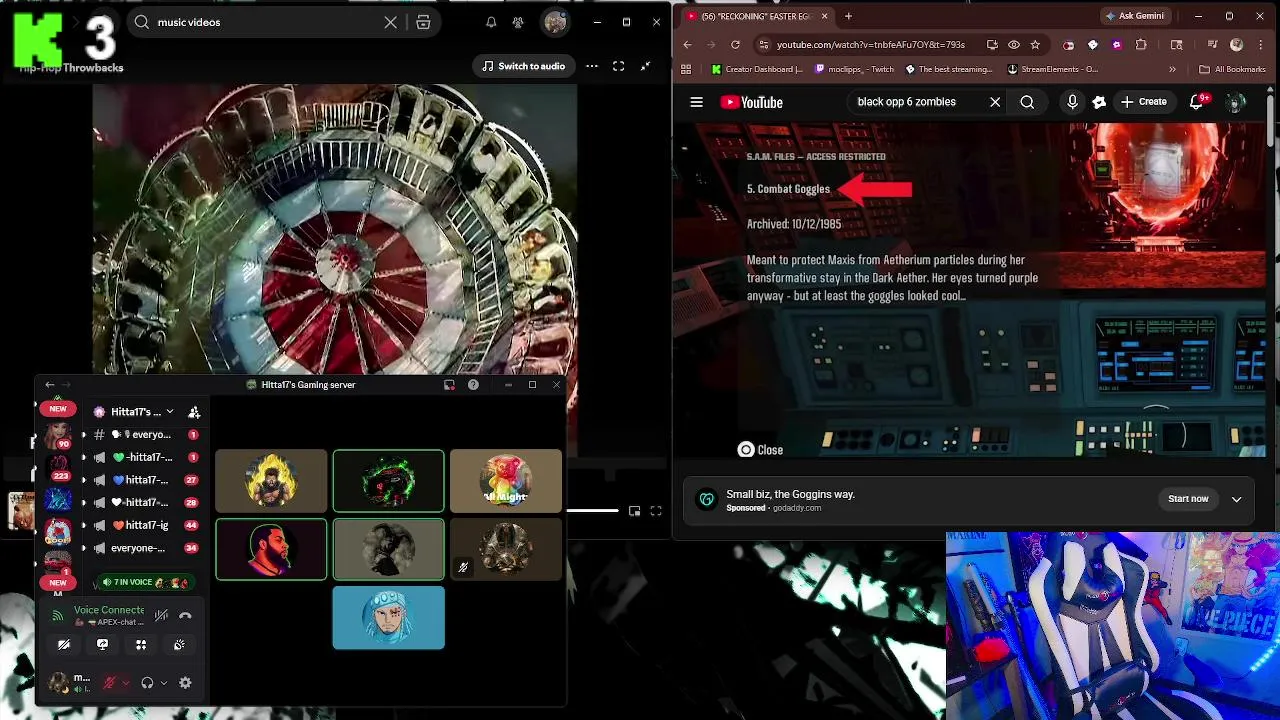This screenshot has width=1280, height=720.
Task: Open the everyo... text channel with 1 mention
Action: 146,435
